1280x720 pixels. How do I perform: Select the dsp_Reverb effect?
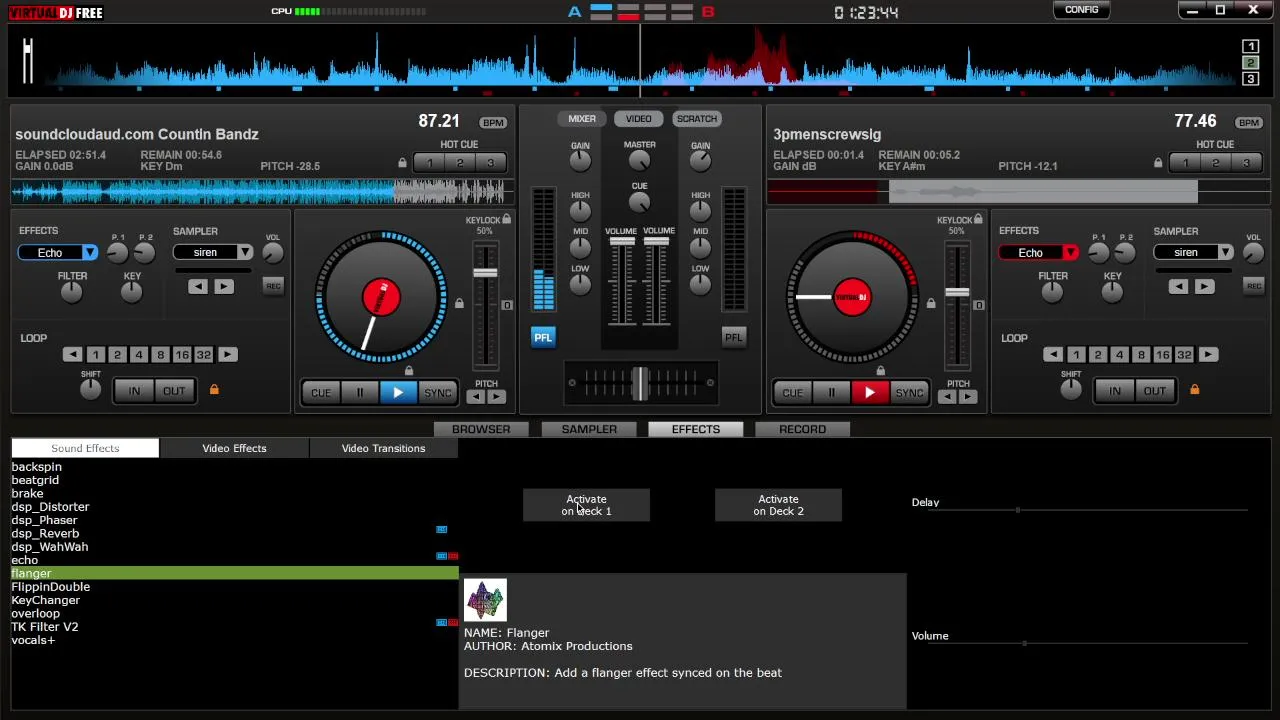[235, 534]
